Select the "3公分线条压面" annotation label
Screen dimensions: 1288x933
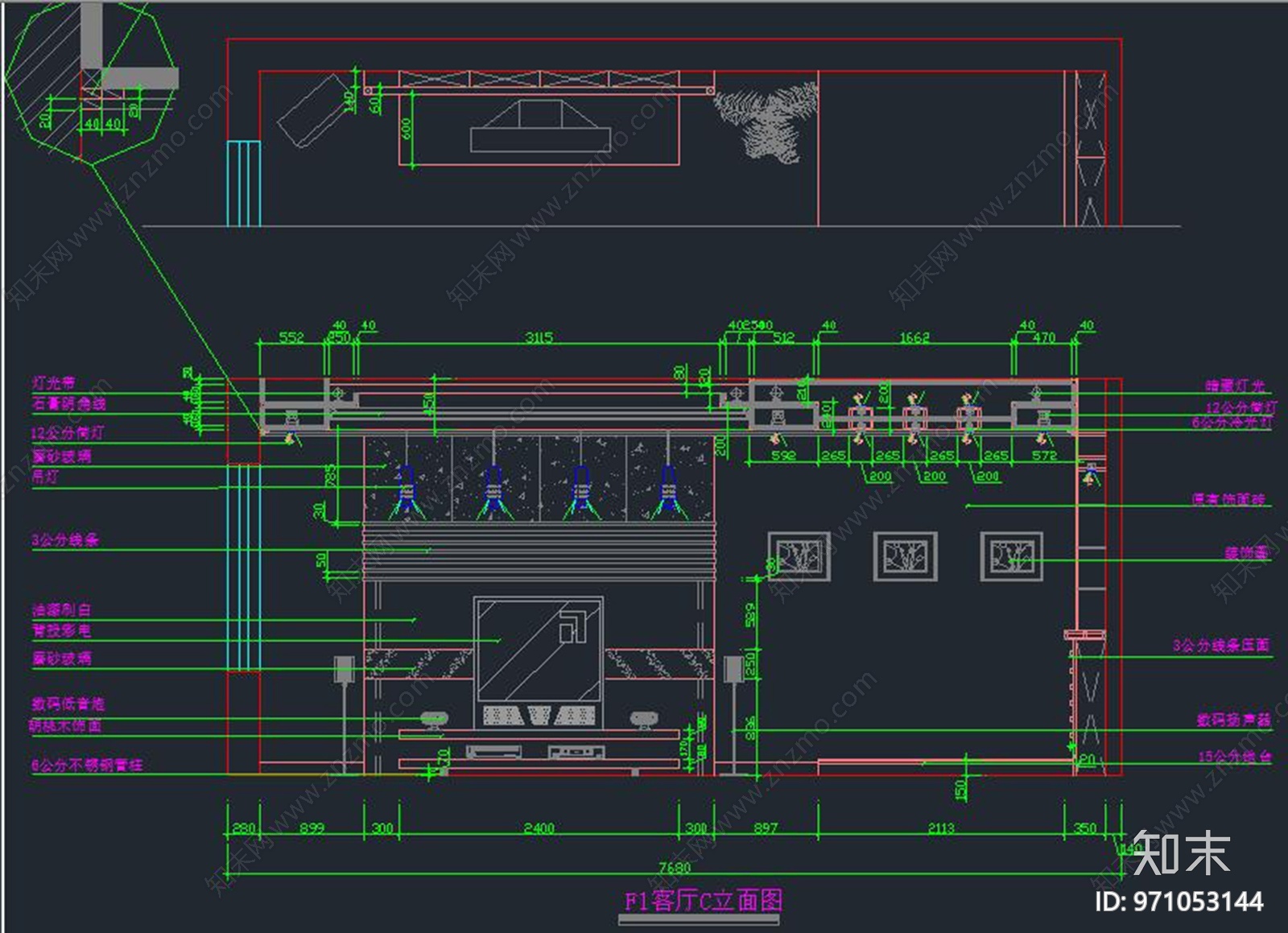click(x=1221, y=645)
